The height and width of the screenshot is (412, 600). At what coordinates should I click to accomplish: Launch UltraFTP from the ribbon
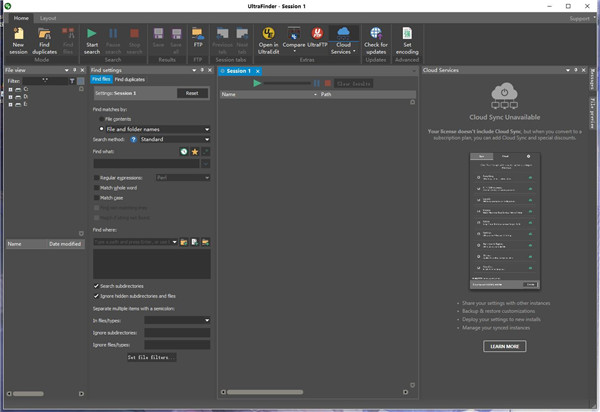pos(317,37)
